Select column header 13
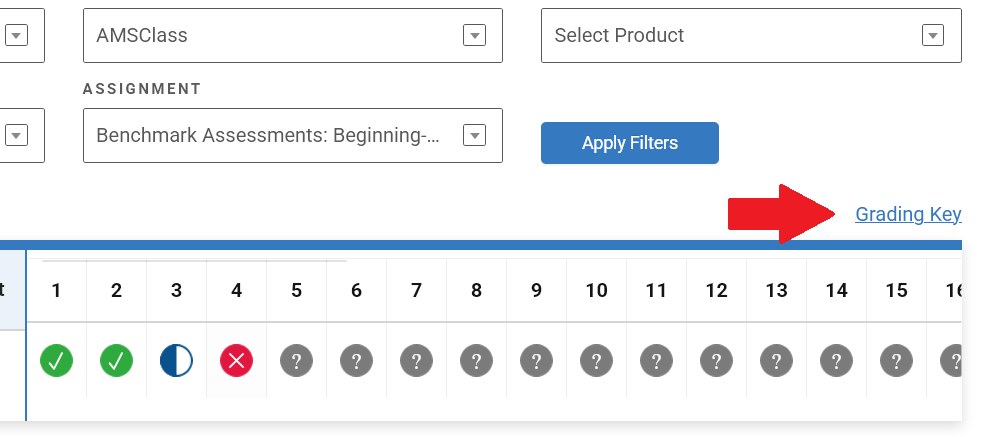This screenshot has width=1008, height=437. pyautogui.click(x=777, y=291)
